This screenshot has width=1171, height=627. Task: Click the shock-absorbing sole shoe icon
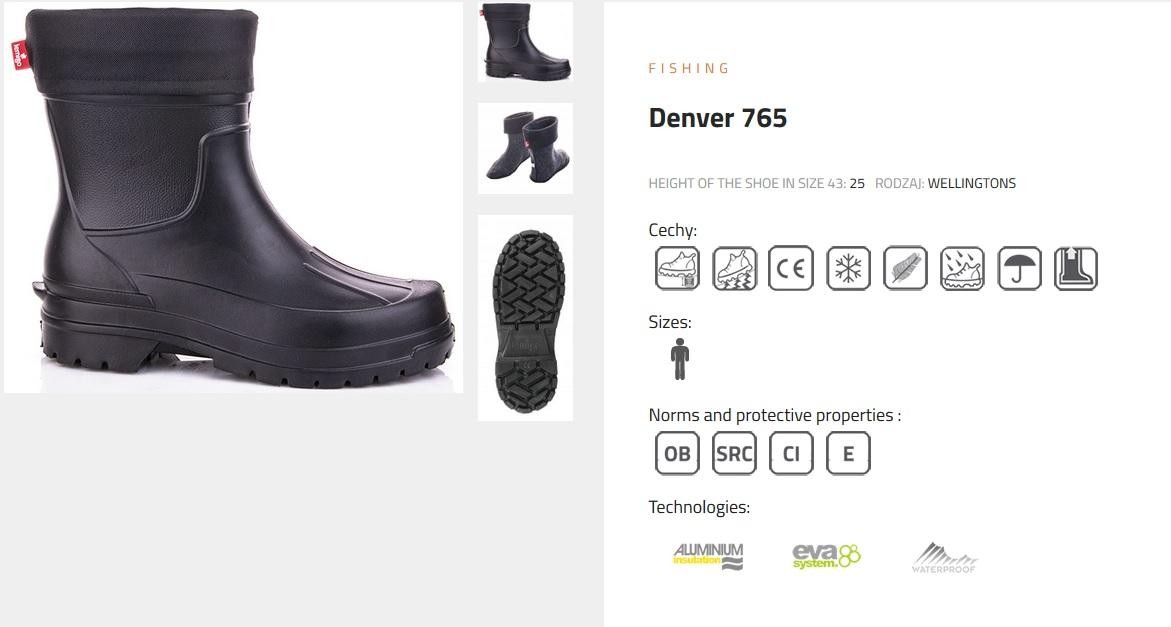[x=734, y=268]
